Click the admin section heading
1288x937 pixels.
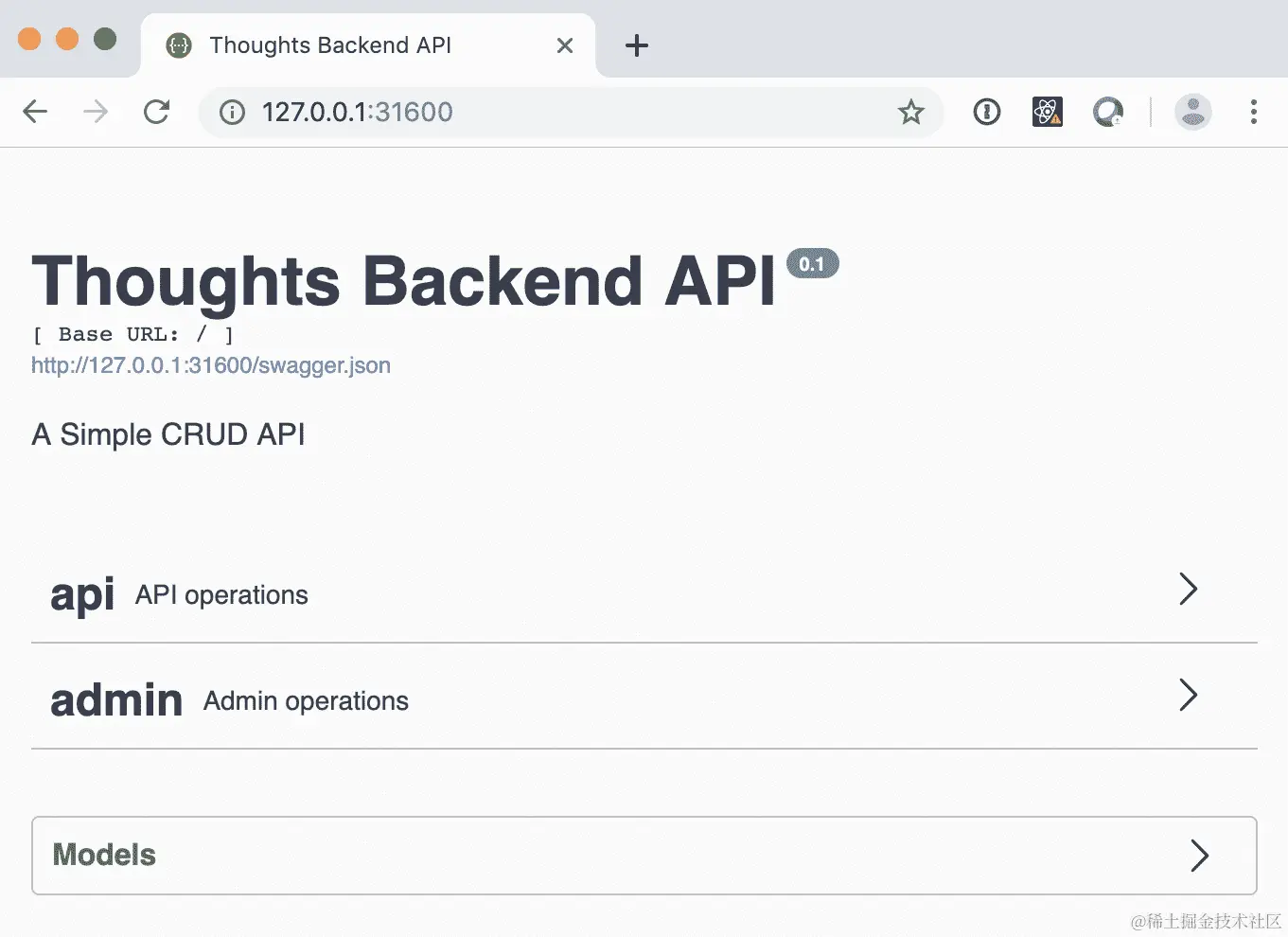coord(116,700)
